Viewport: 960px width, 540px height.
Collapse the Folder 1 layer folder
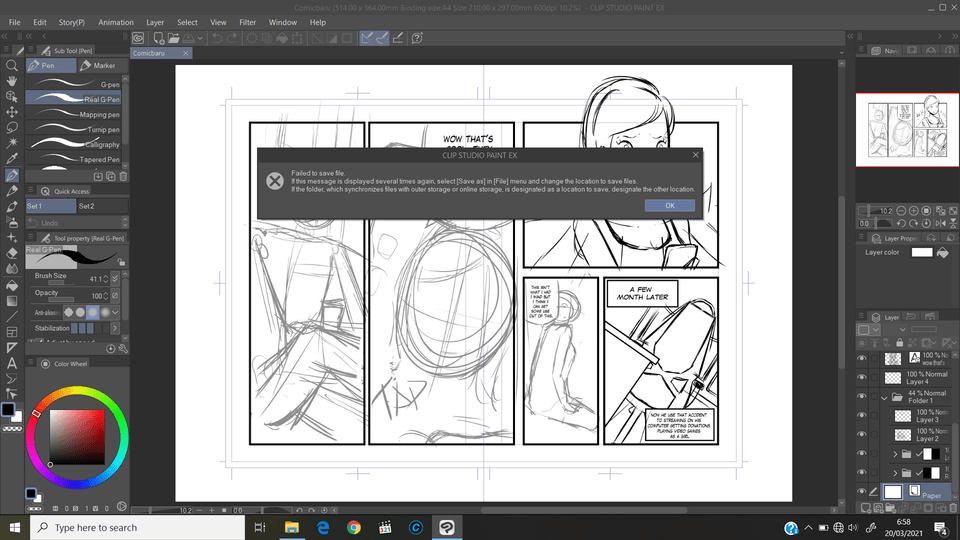(884, 398)
